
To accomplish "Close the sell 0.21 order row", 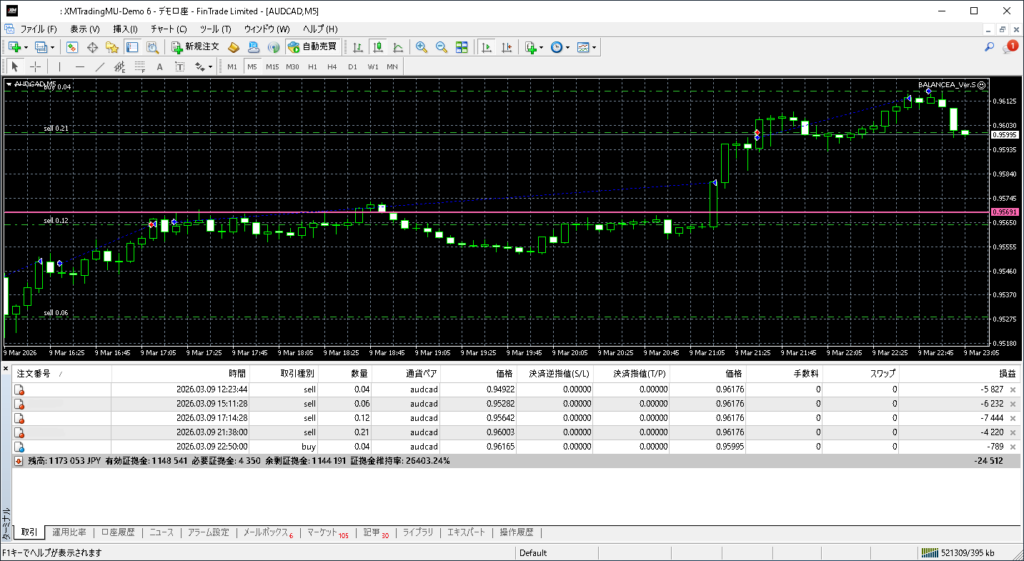I will coord(1013,432).
